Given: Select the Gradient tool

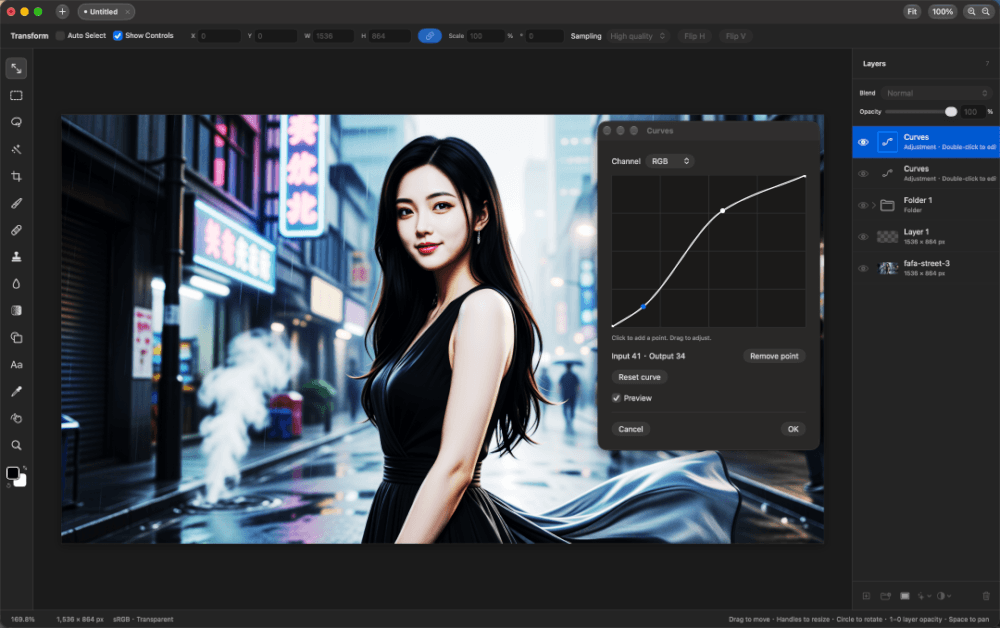Looking at the screenshot, I should (x=16, y=310).
